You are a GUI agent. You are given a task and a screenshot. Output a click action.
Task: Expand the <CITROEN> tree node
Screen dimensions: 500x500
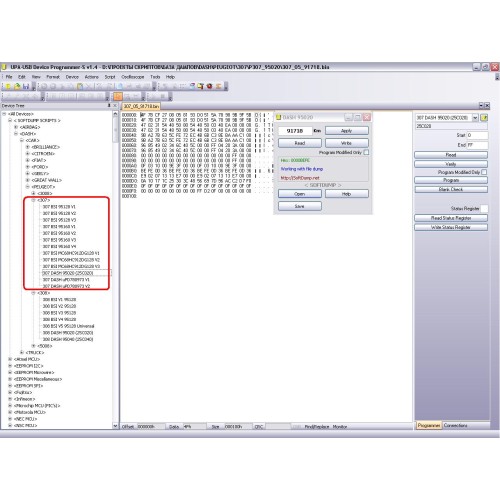(x=28, y=154)
